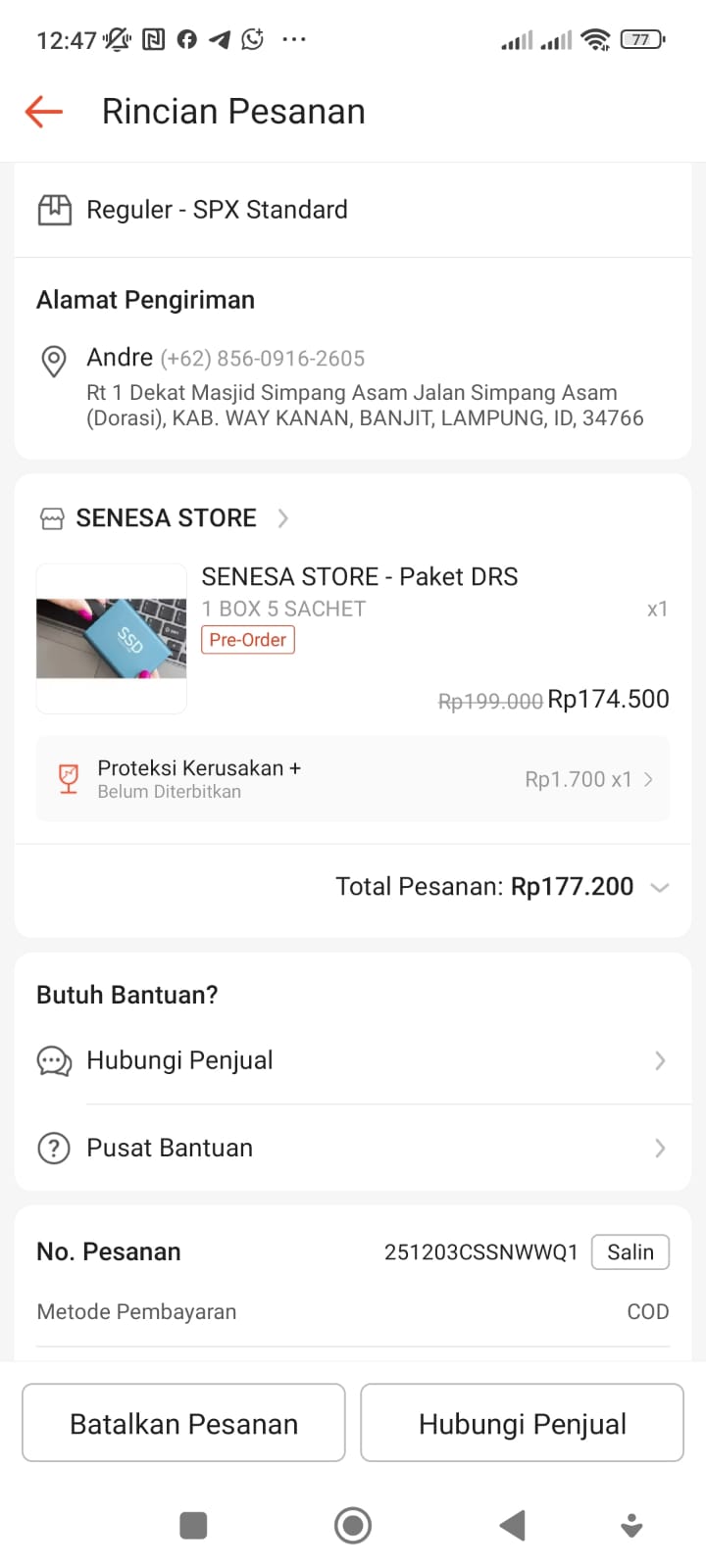Tap the chat bubble icon
Image resolution: width=706 pixels, height=1568 pixels.
pos(54,1061)
